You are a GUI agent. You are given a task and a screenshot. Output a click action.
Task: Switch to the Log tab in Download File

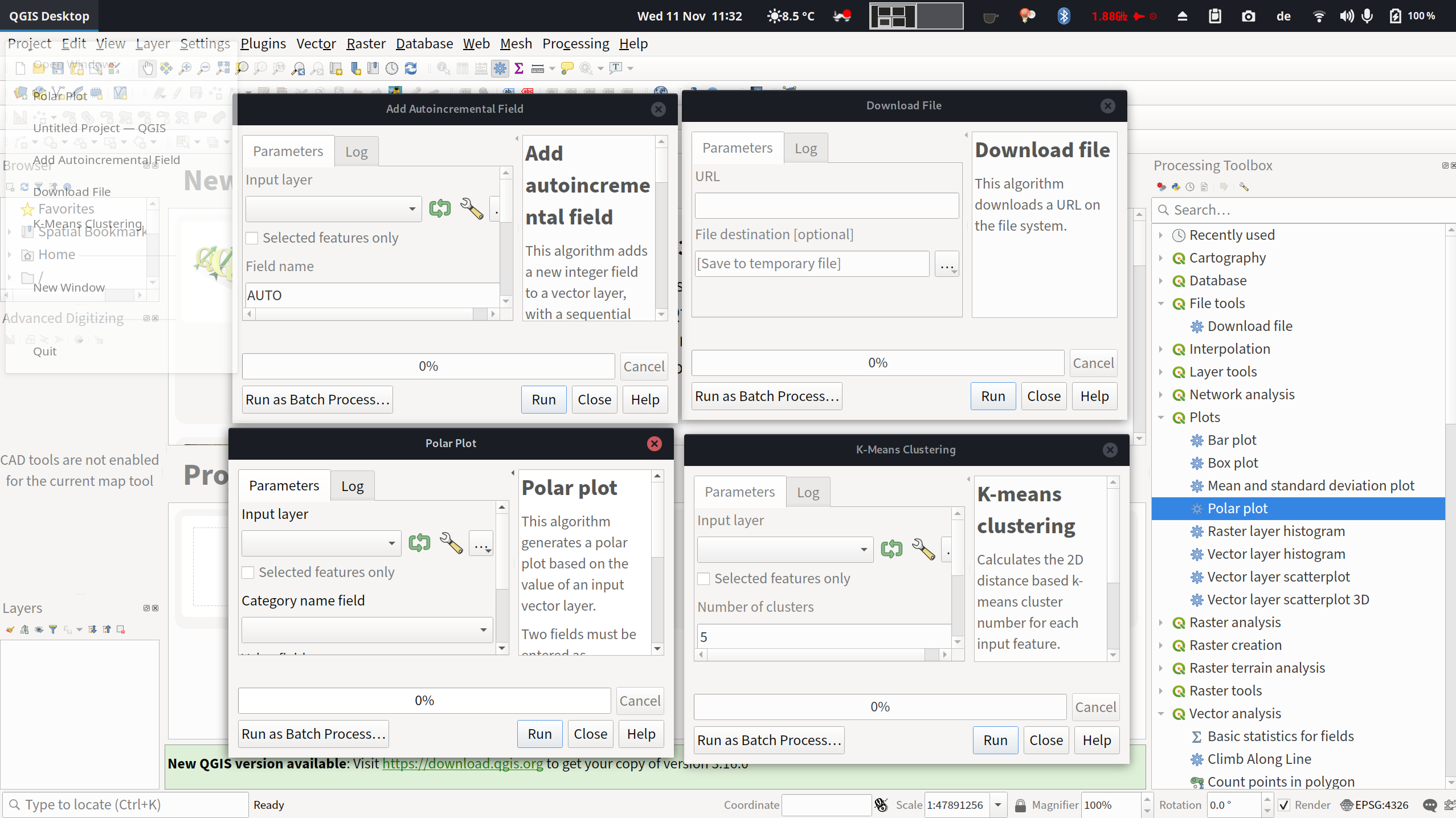coord(805,148)
